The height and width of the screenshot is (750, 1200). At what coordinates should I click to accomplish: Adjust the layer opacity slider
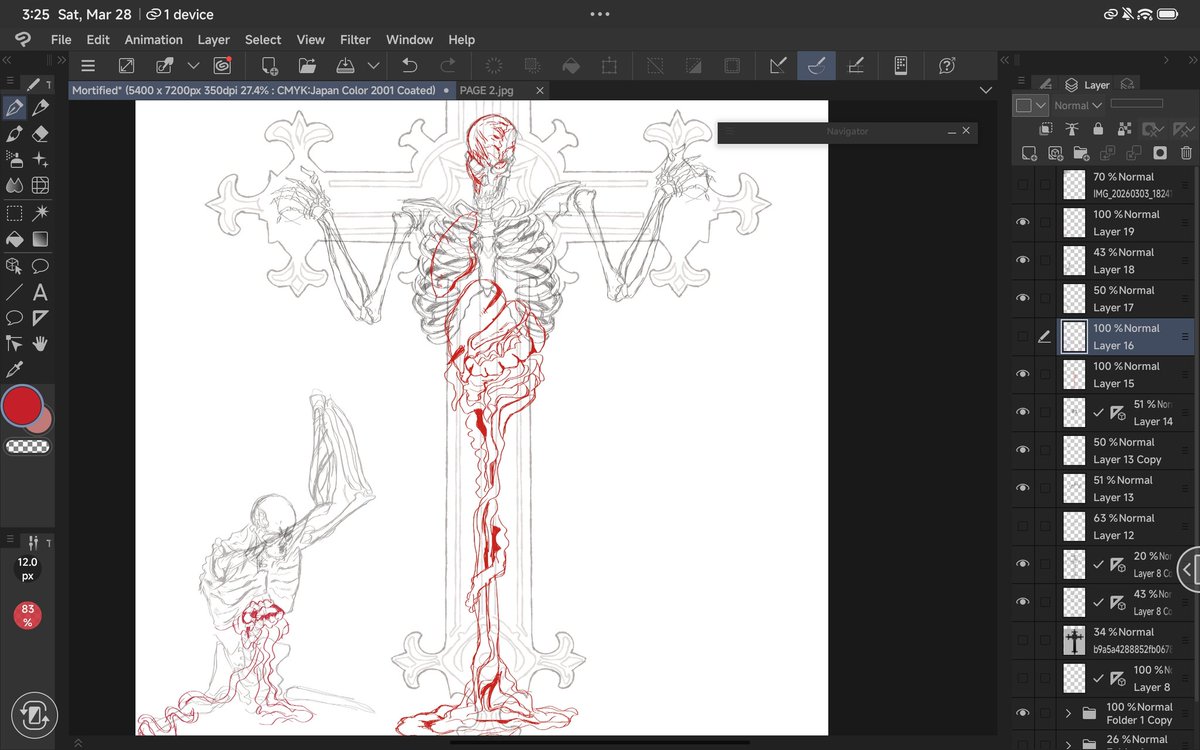pos(1137,103)
